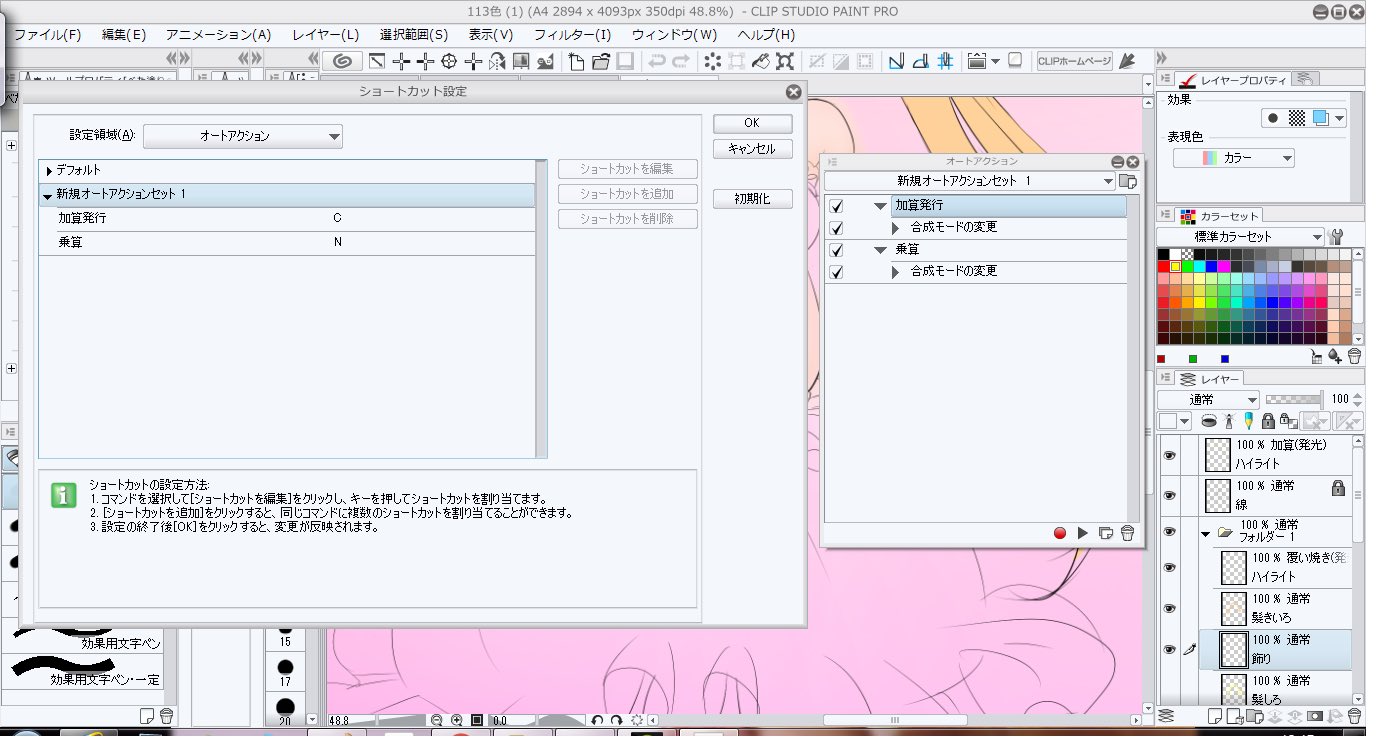Viewport: 1390px width, 754px height.
Task: Open the アニメーション(A) menu
Action: click(218, 34)
